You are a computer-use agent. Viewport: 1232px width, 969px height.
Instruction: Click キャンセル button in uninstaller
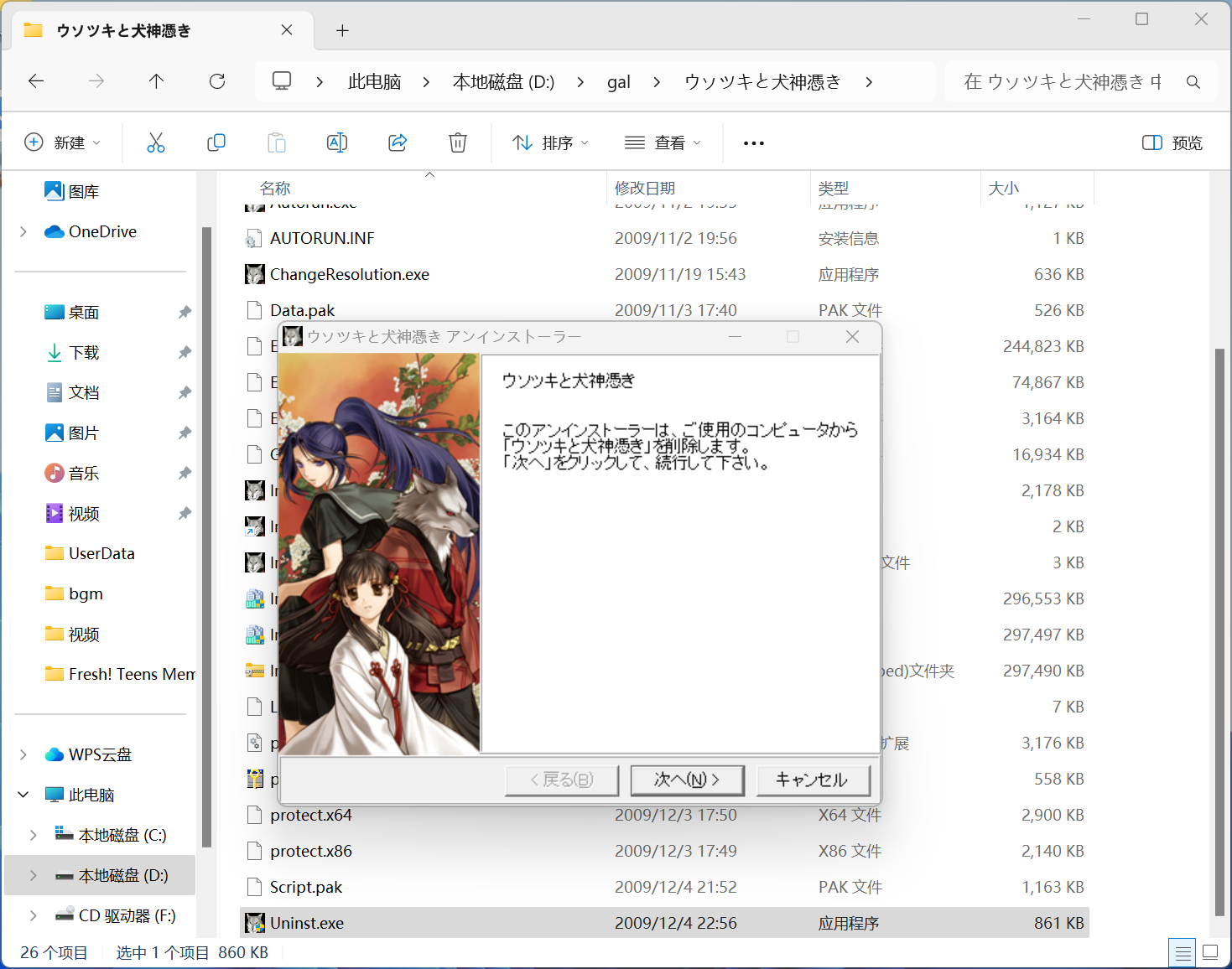coord(813,780)
